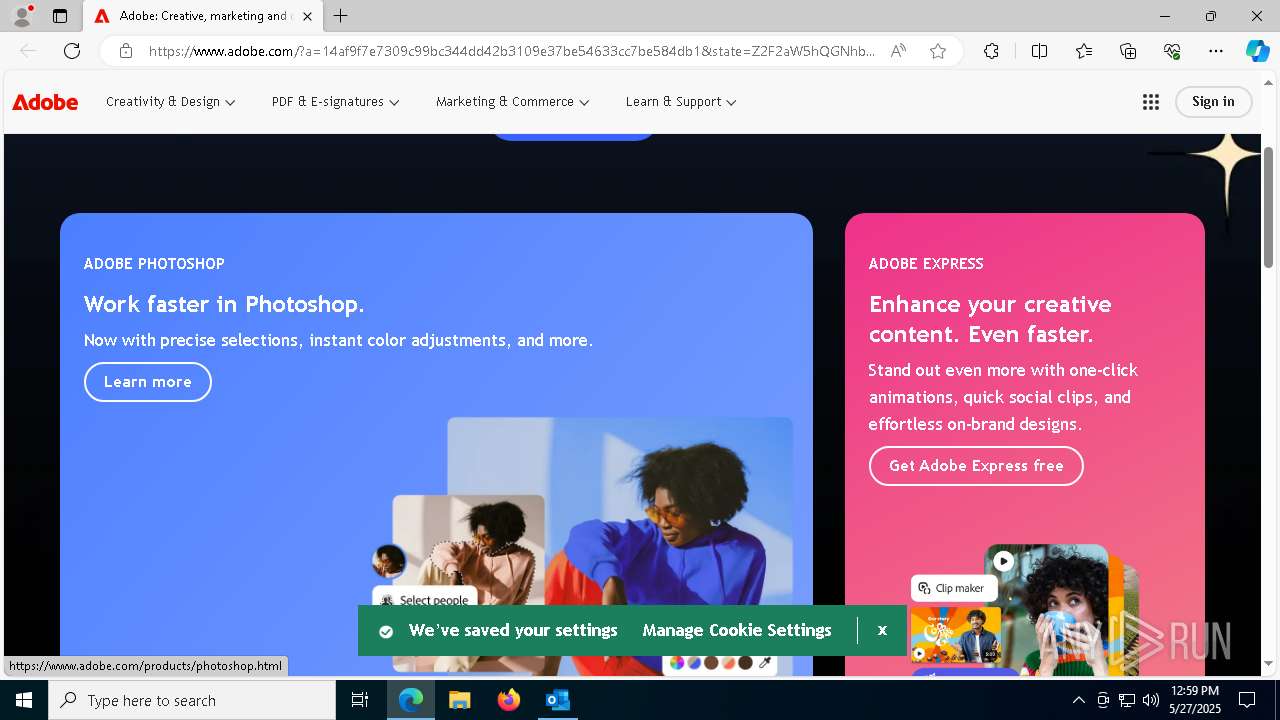
Task: Open Outlook from the taskbar
Action: (557, 700)
